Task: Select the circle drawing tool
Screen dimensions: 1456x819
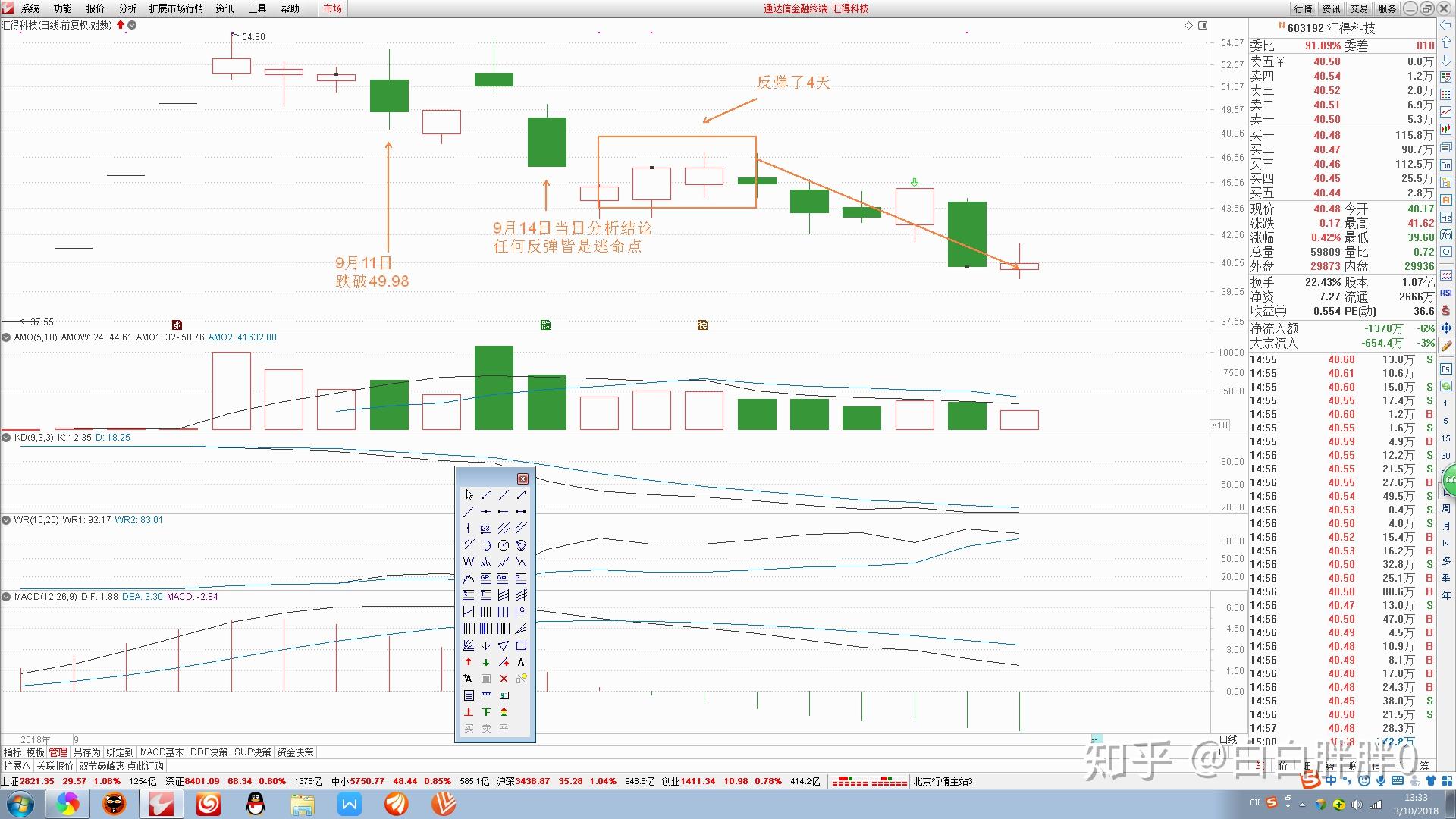Action: point(504,545)
